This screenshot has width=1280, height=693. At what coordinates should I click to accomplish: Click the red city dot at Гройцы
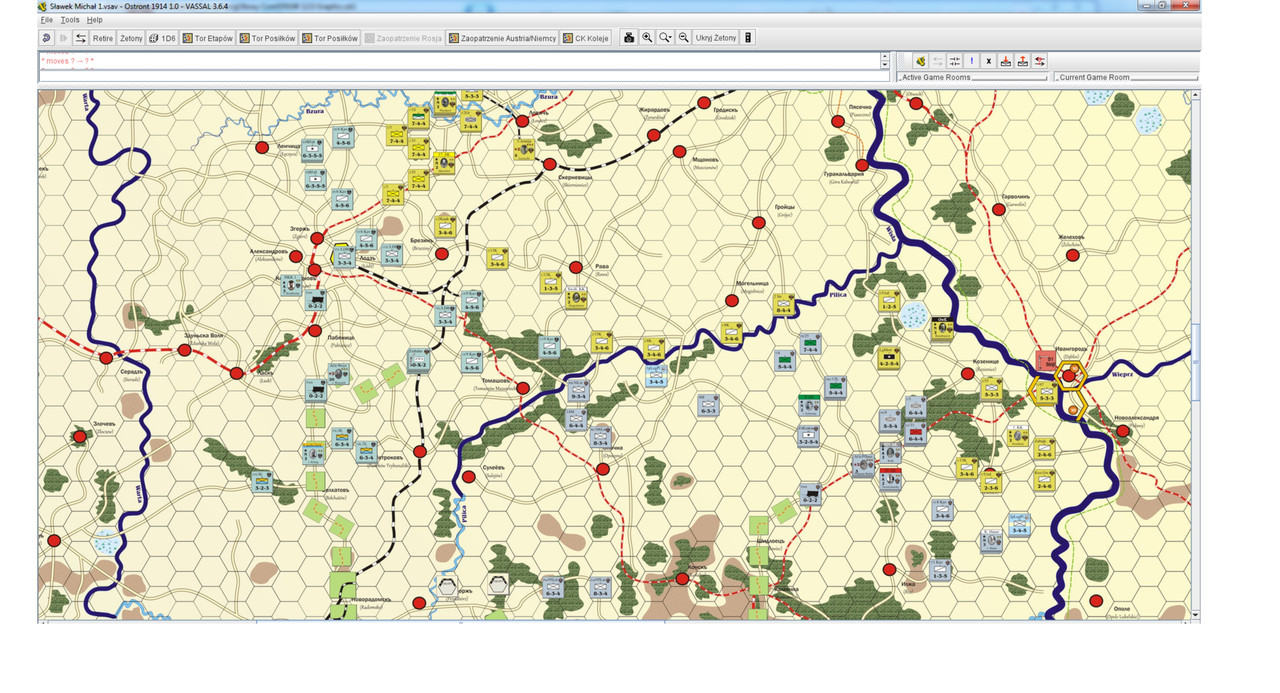click(x=759, y=224)
